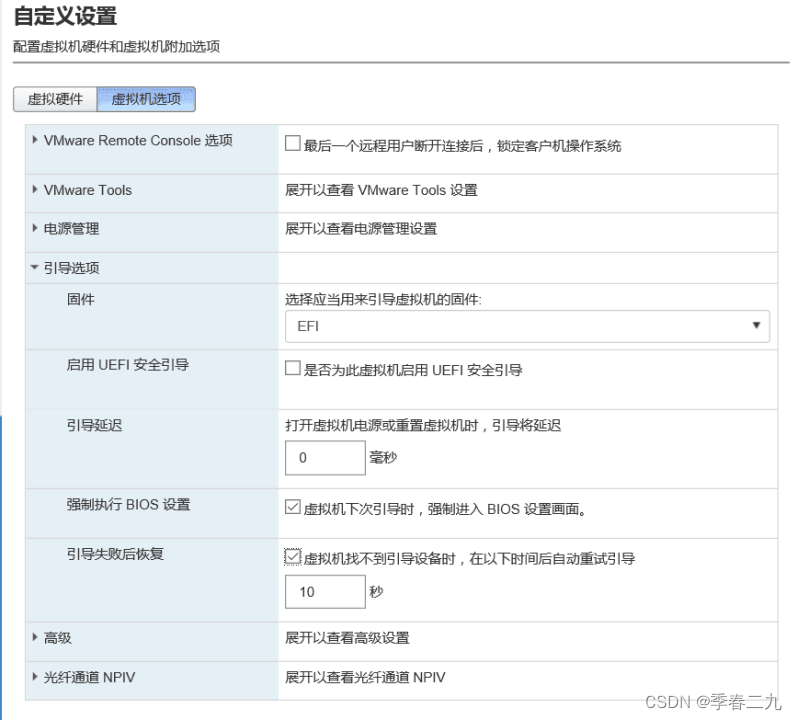Viewport: 797px width, 720px height.
Task: Expand the 电源管理 section
Action: tap(35, 228)
